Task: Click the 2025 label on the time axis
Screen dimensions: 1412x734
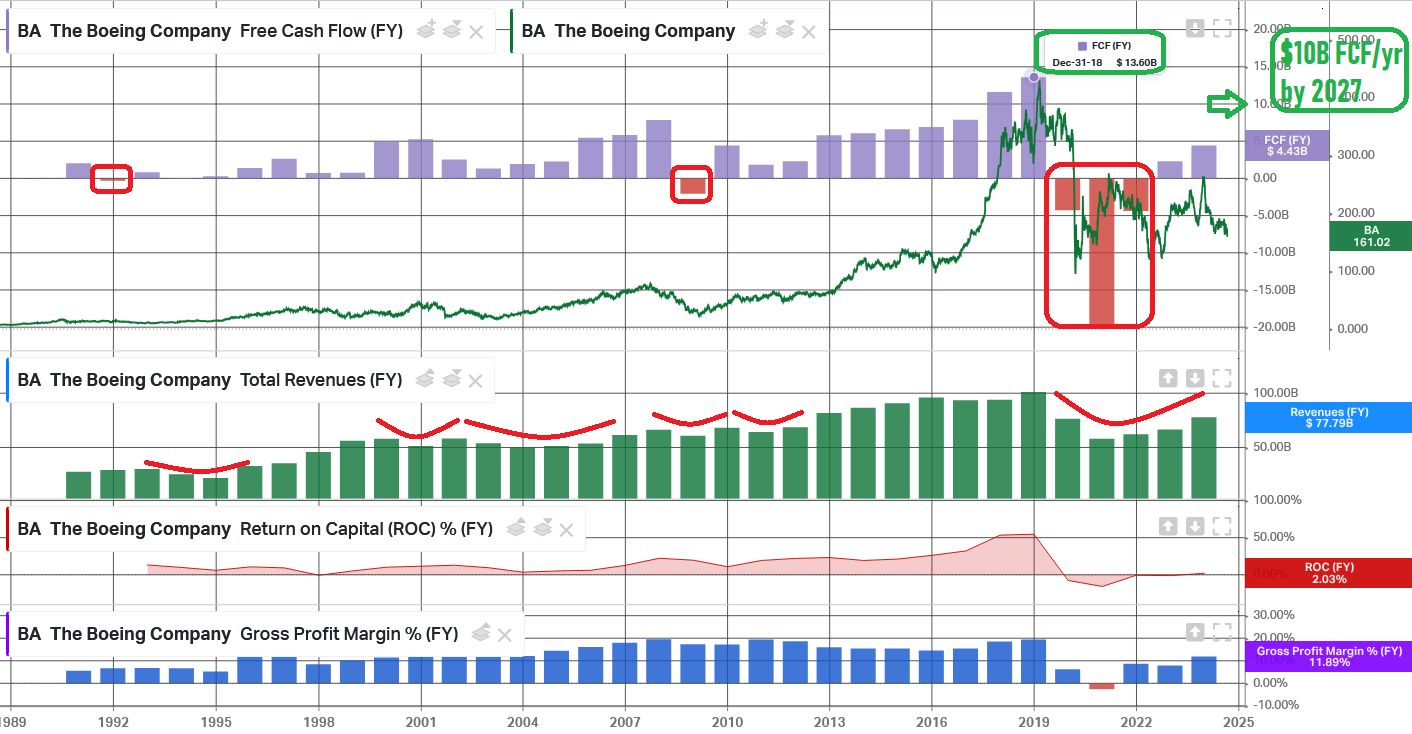Action: [1239, 720]
